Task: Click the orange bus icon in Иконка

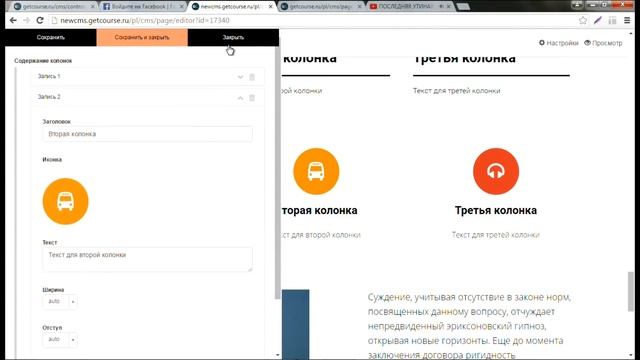Action: coord(65,201)
